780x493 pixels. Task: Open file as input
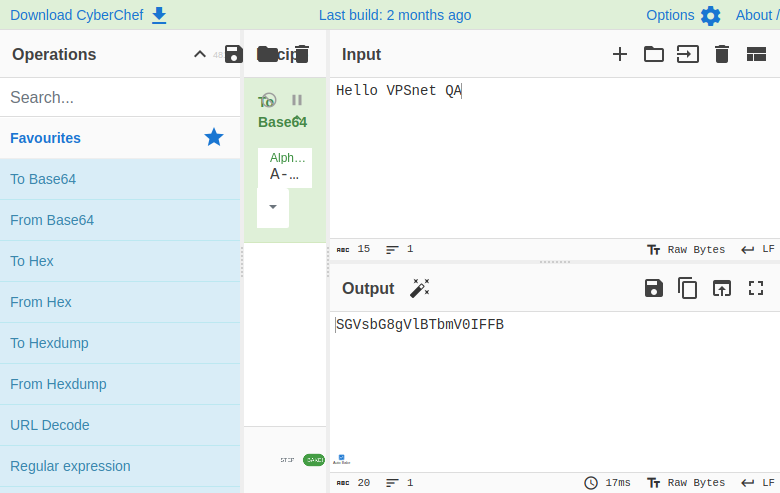[687, 54]
